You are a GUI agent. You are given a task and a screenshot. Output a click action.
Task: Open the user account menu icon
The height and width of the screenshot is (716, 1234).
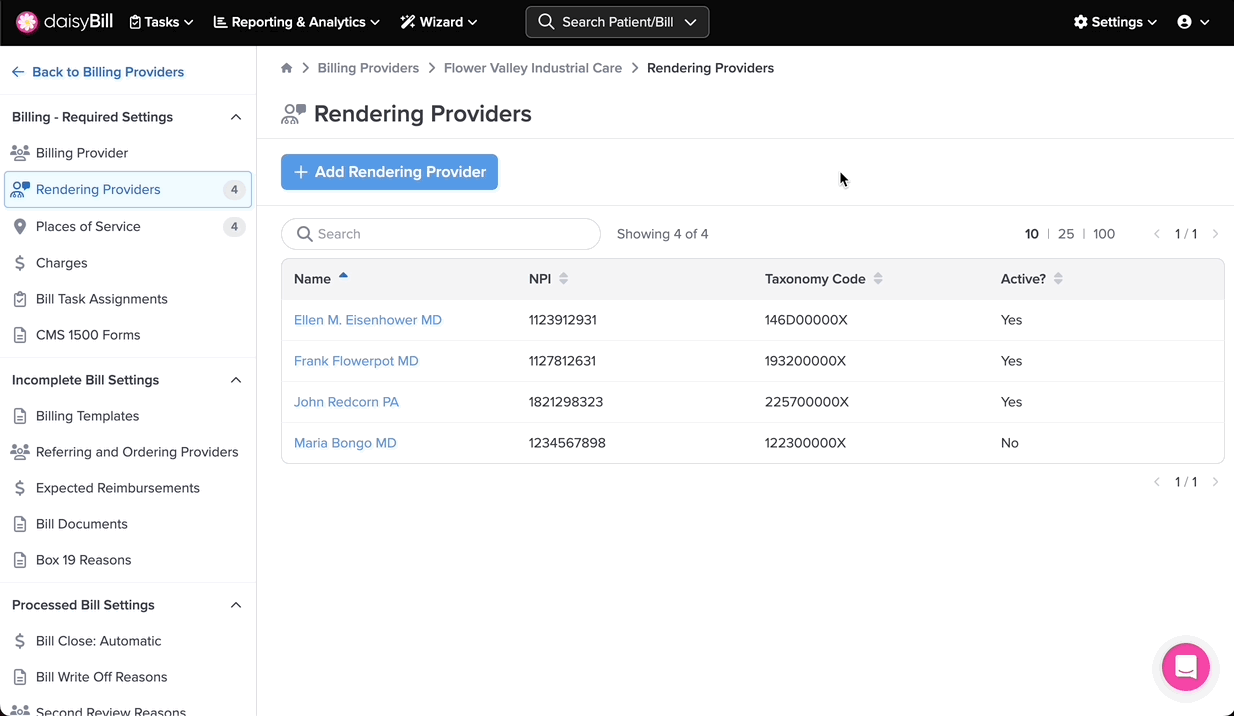tap(1185, 22)
